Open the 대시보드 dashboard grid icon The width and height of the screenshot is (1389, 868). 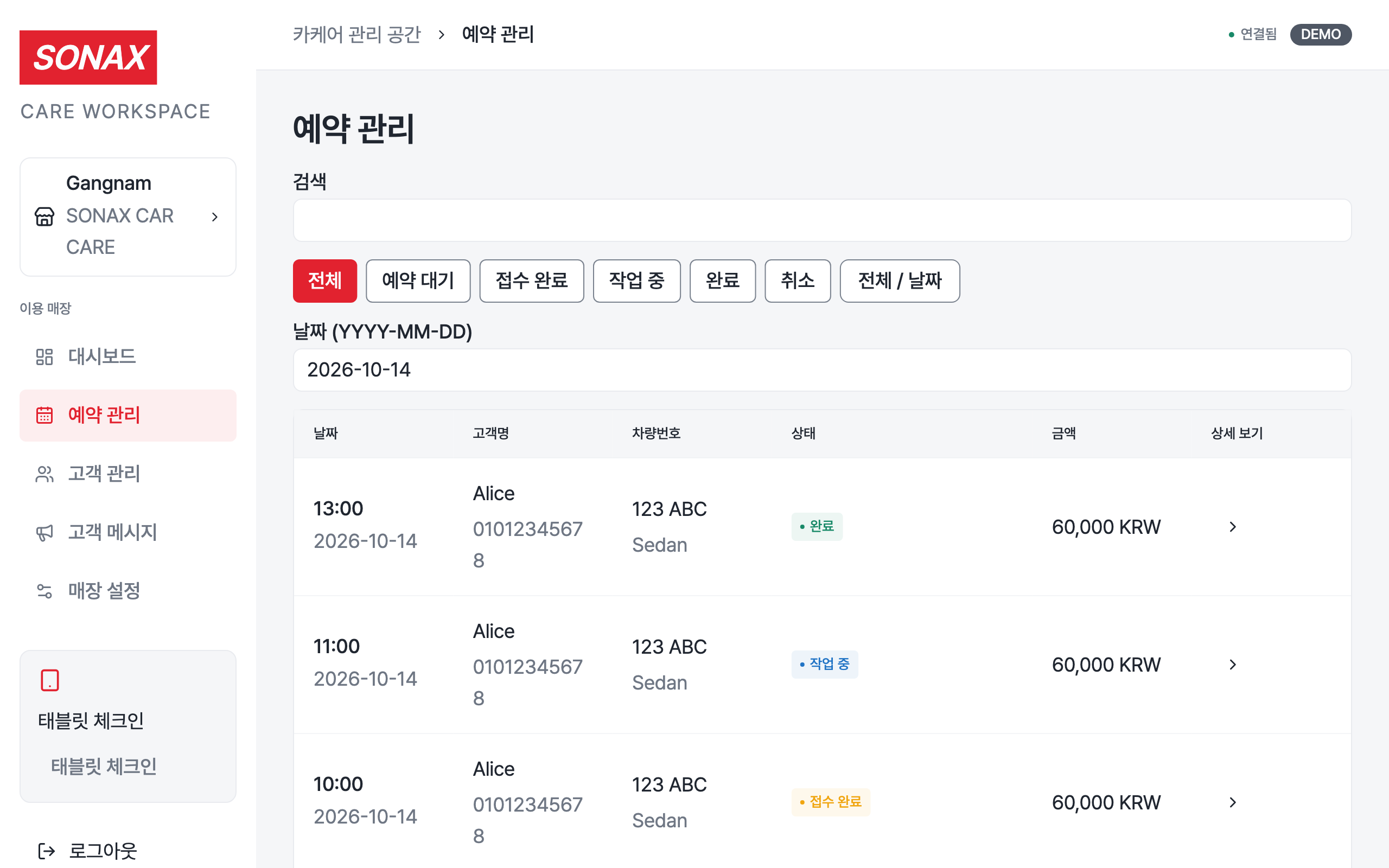44,356
